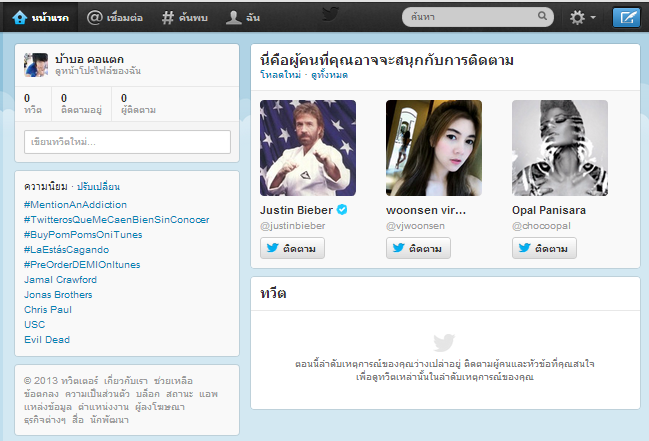Focus the top search box

[478, 17]
